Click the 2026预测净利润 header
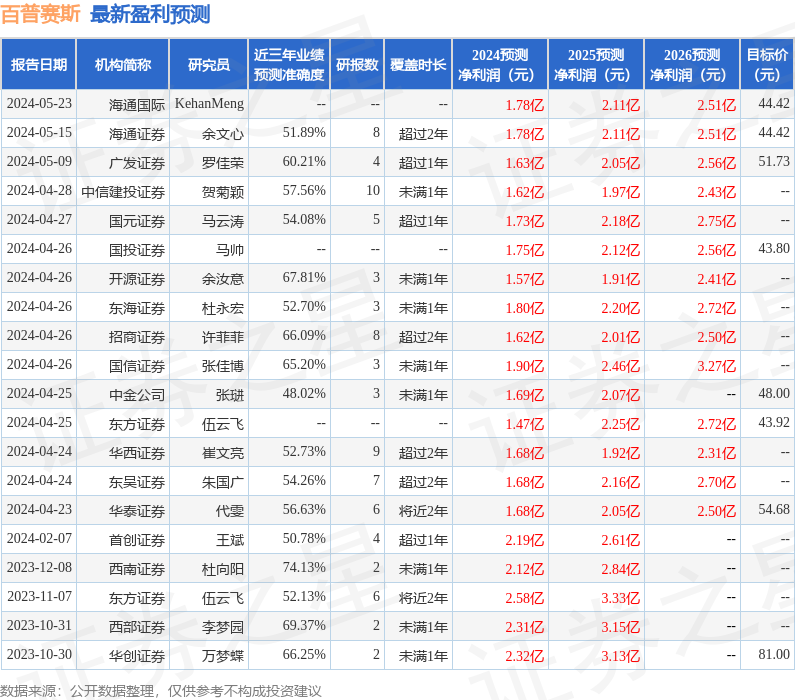 click(692, 64)
